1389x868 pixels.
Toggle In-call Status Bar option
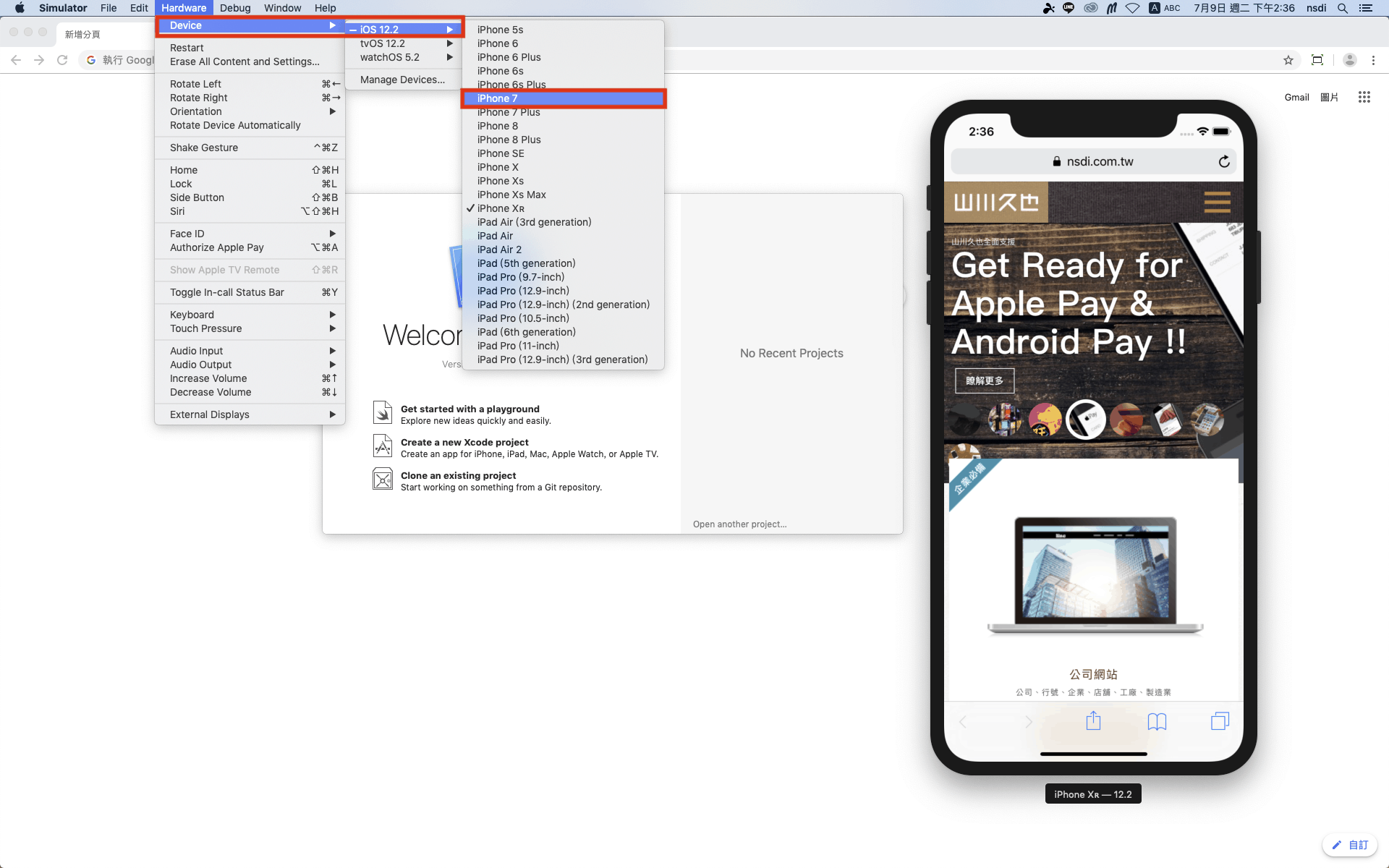point(227,292)
